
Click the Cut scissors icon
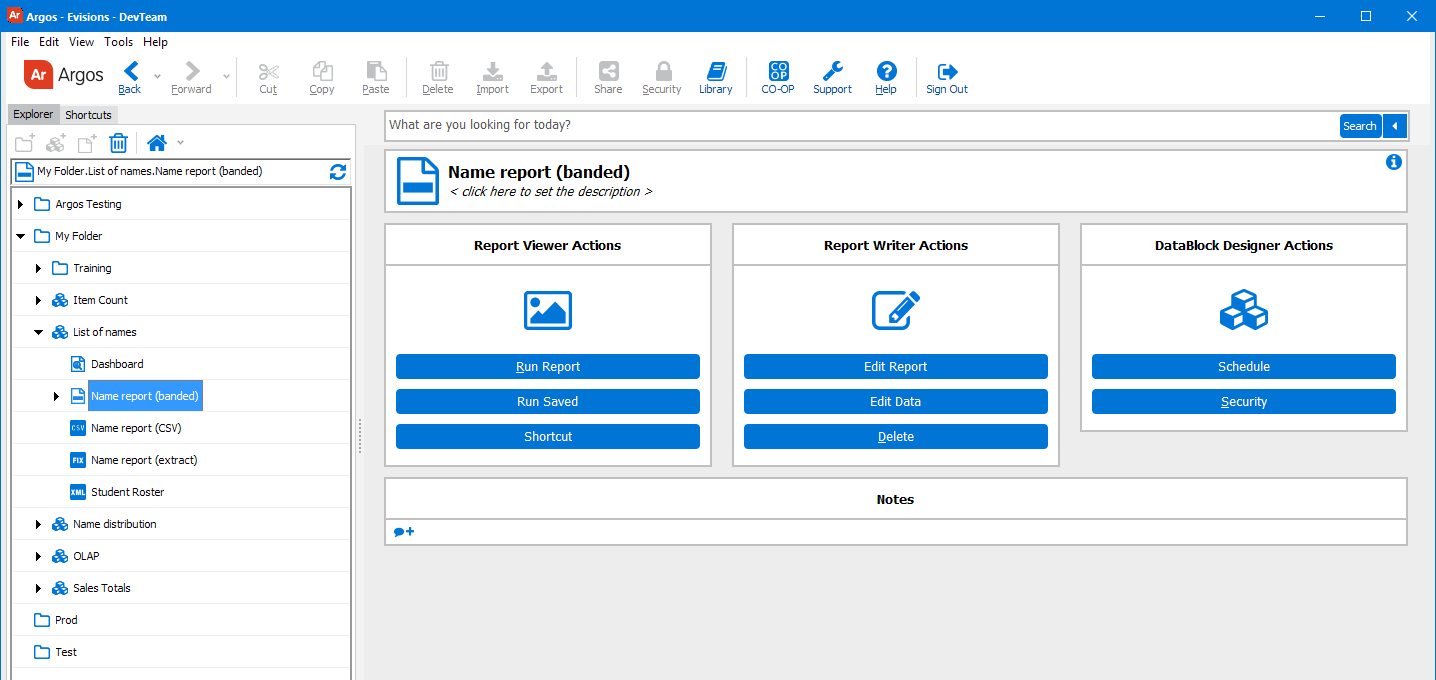point(268,71)
